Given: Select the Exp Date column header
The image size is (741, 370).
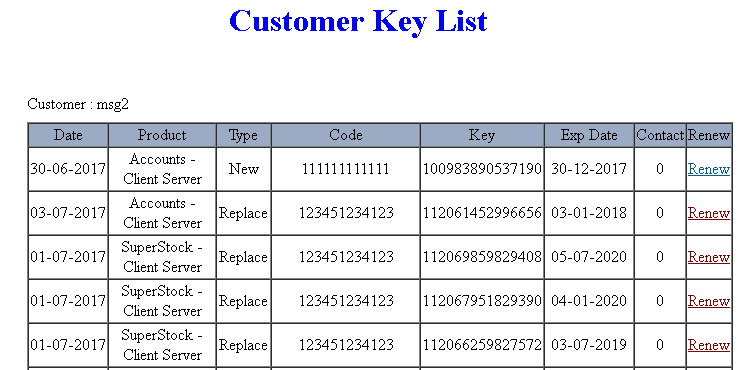Looking at the screenshot, I should 589,135.
